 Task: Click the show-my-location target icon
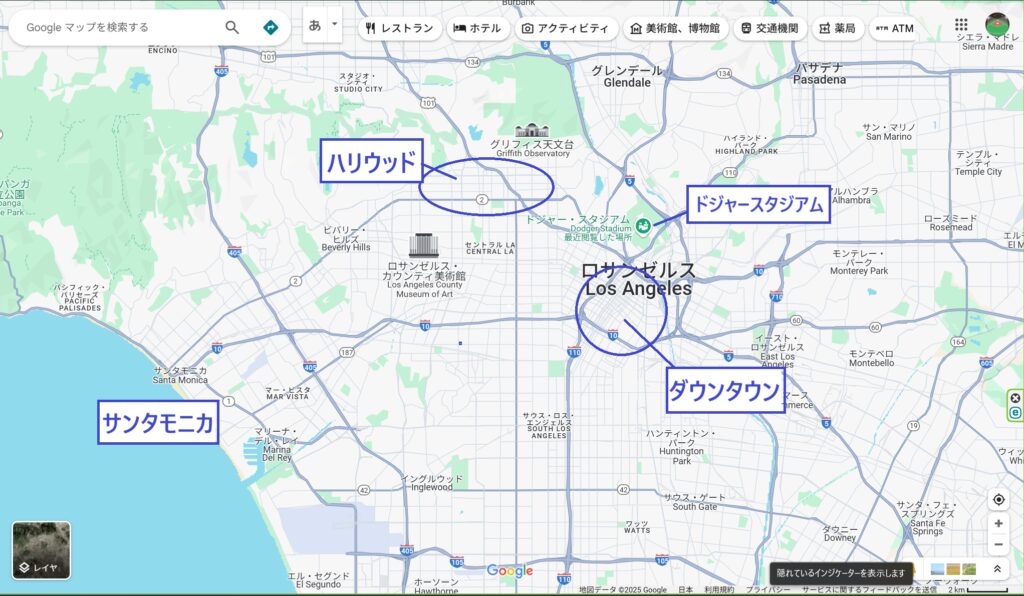[999, 499]
